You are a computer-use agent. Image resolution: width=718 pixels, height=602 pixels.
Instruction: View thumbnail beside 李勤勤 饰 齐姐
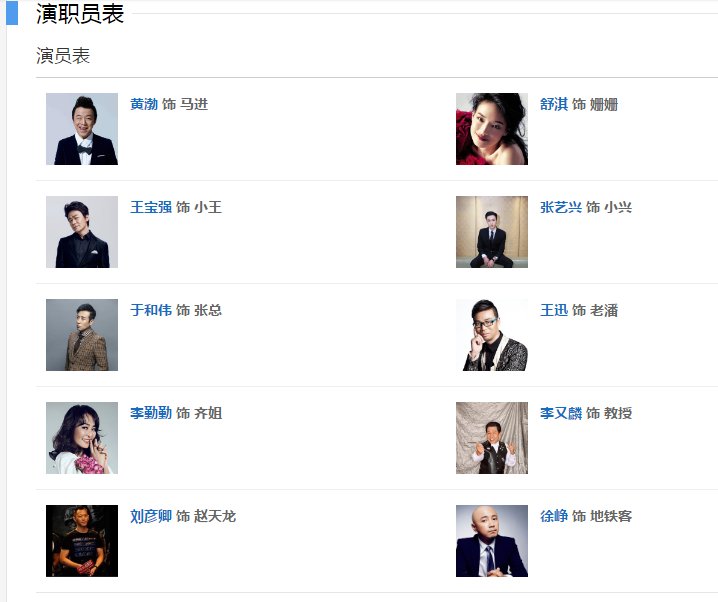pos(82,438)
